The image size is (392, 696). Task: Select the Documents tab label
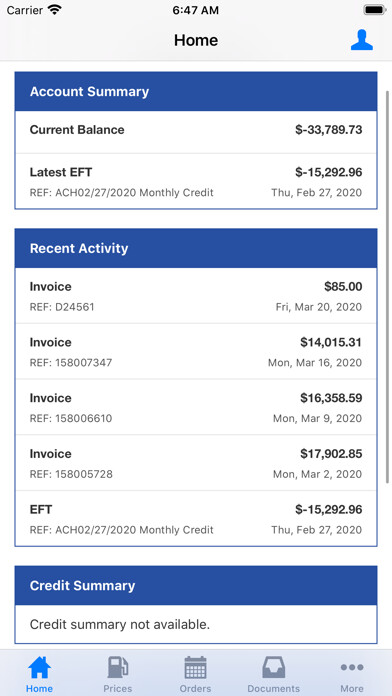[x=273, y=688]
